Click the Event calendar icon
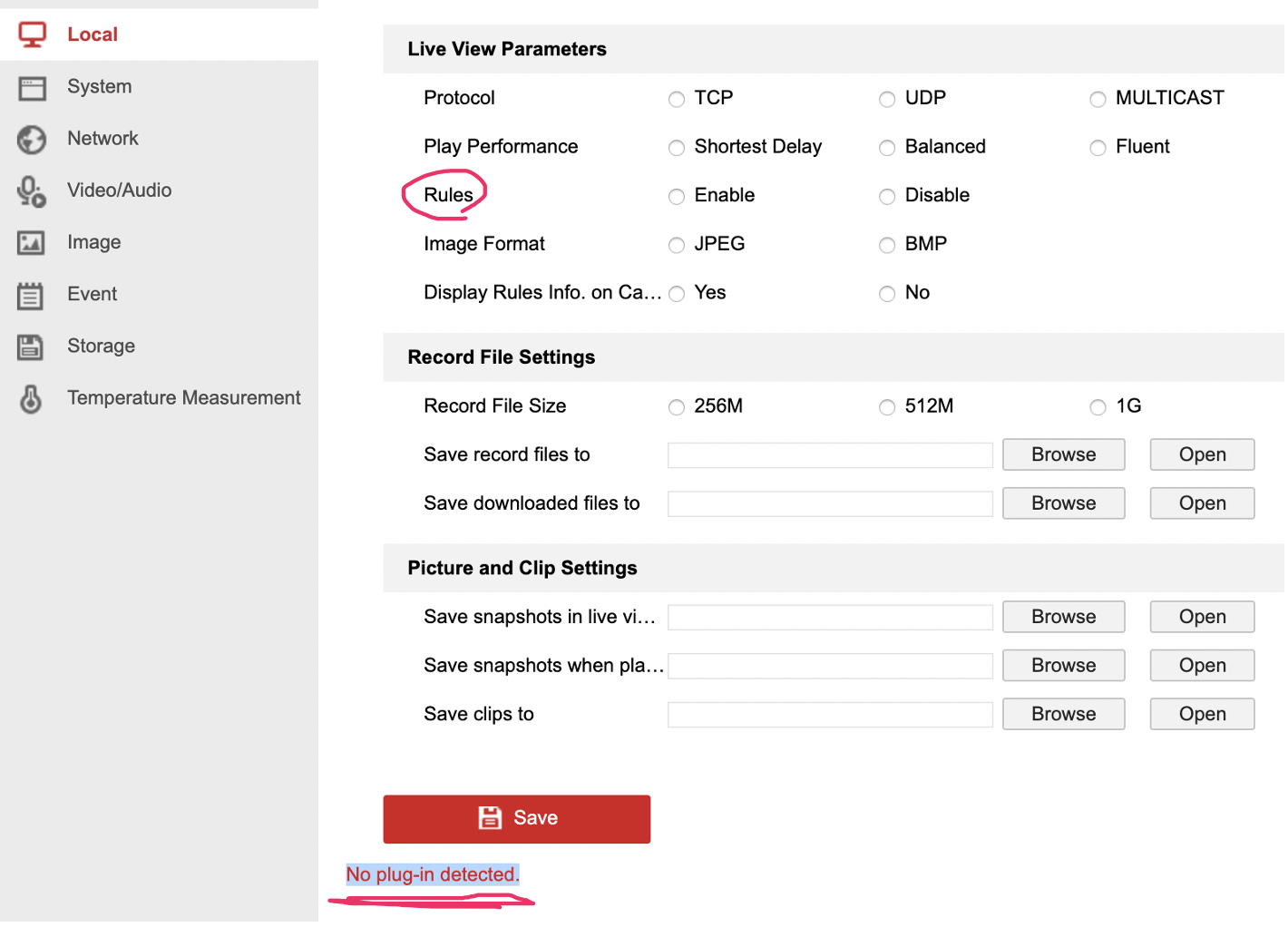1288x927 pixels. (x=31, y=296)
